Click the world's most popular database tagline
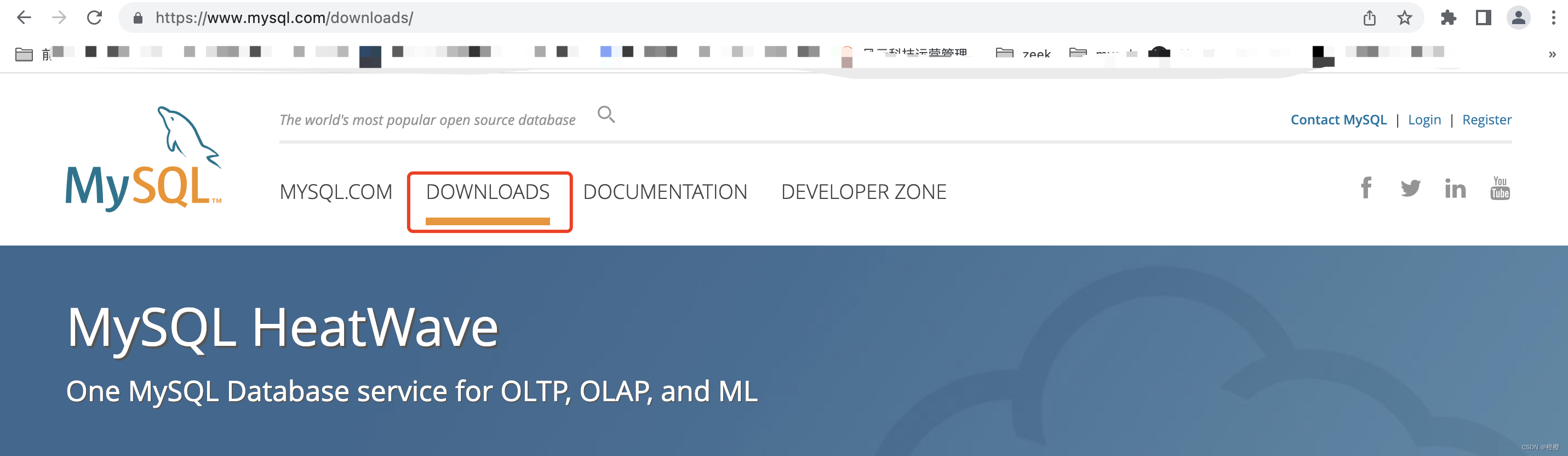This screenshot has width=1568, height=456. (x=427, y=120)
